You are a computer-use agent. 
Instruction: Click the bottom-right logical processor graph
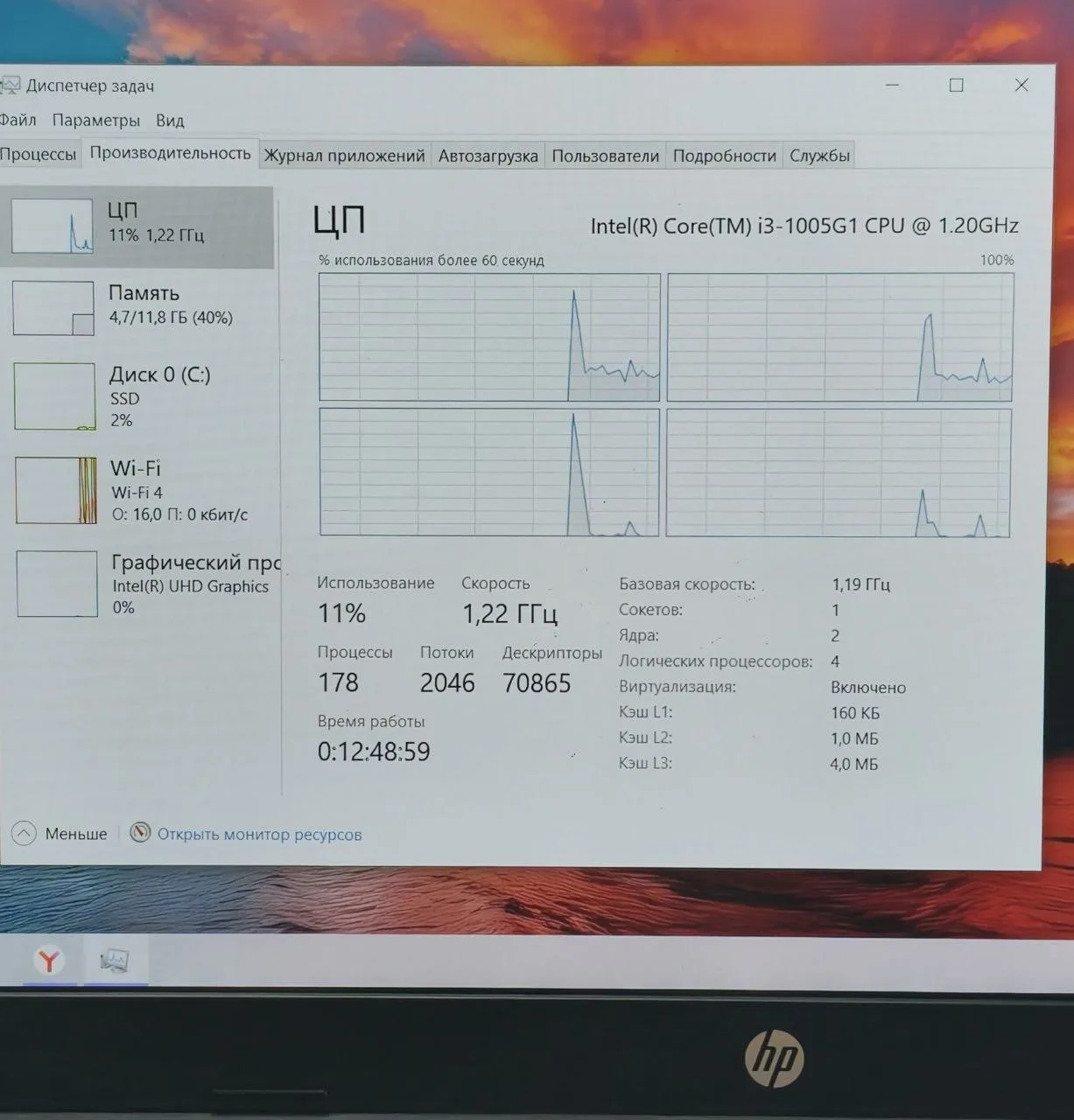click(839, 472)
